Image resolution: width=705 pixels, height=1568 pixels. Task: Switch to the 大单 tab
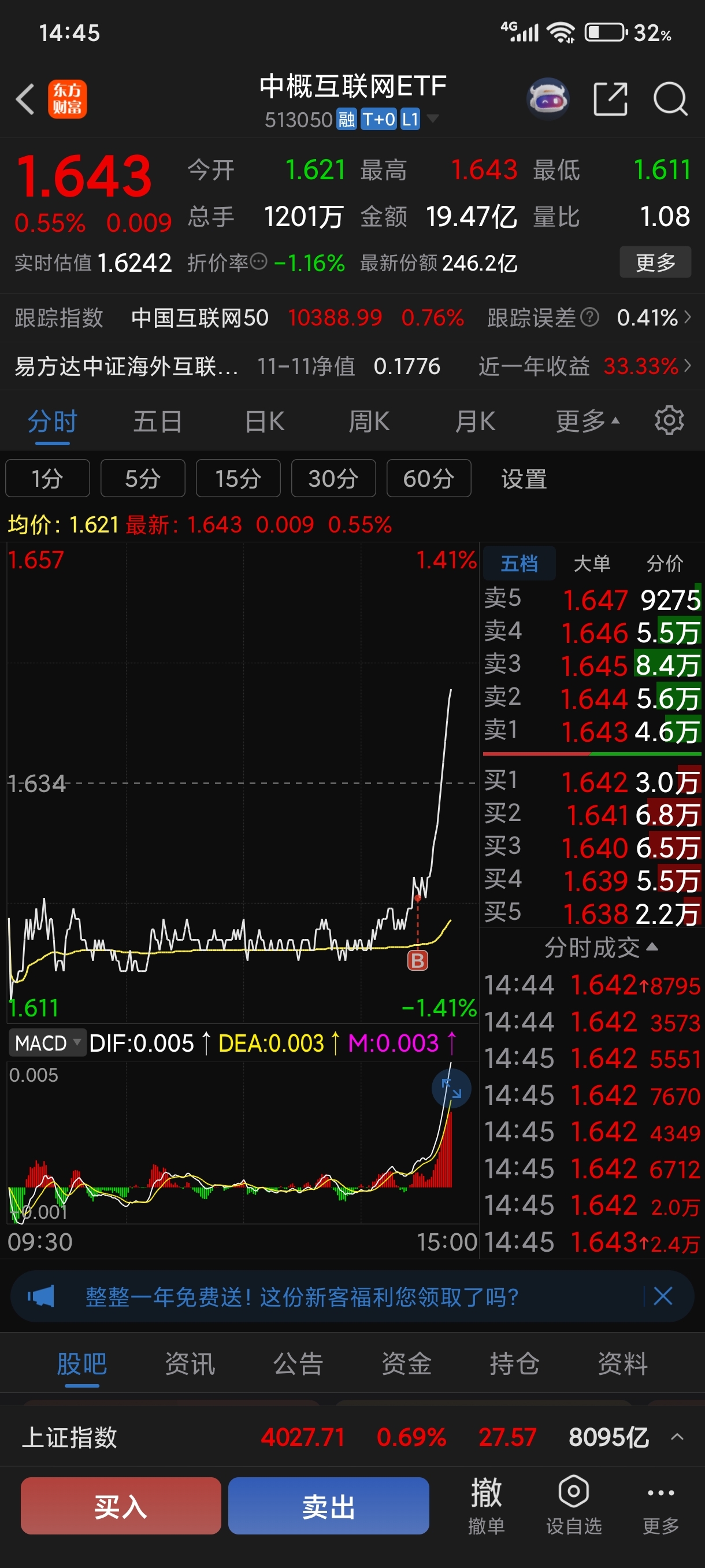(x=592, y=563)
